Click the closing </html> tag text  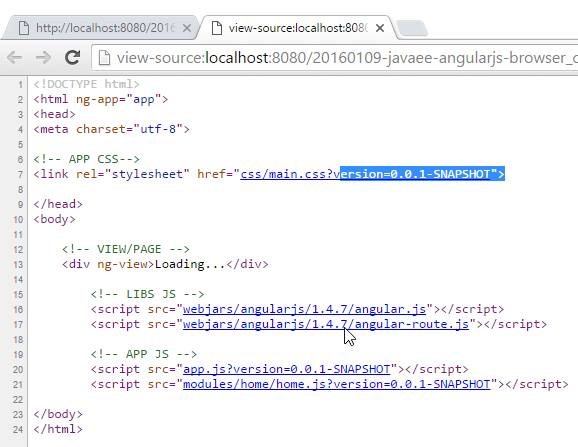click(x=58, y=429)
